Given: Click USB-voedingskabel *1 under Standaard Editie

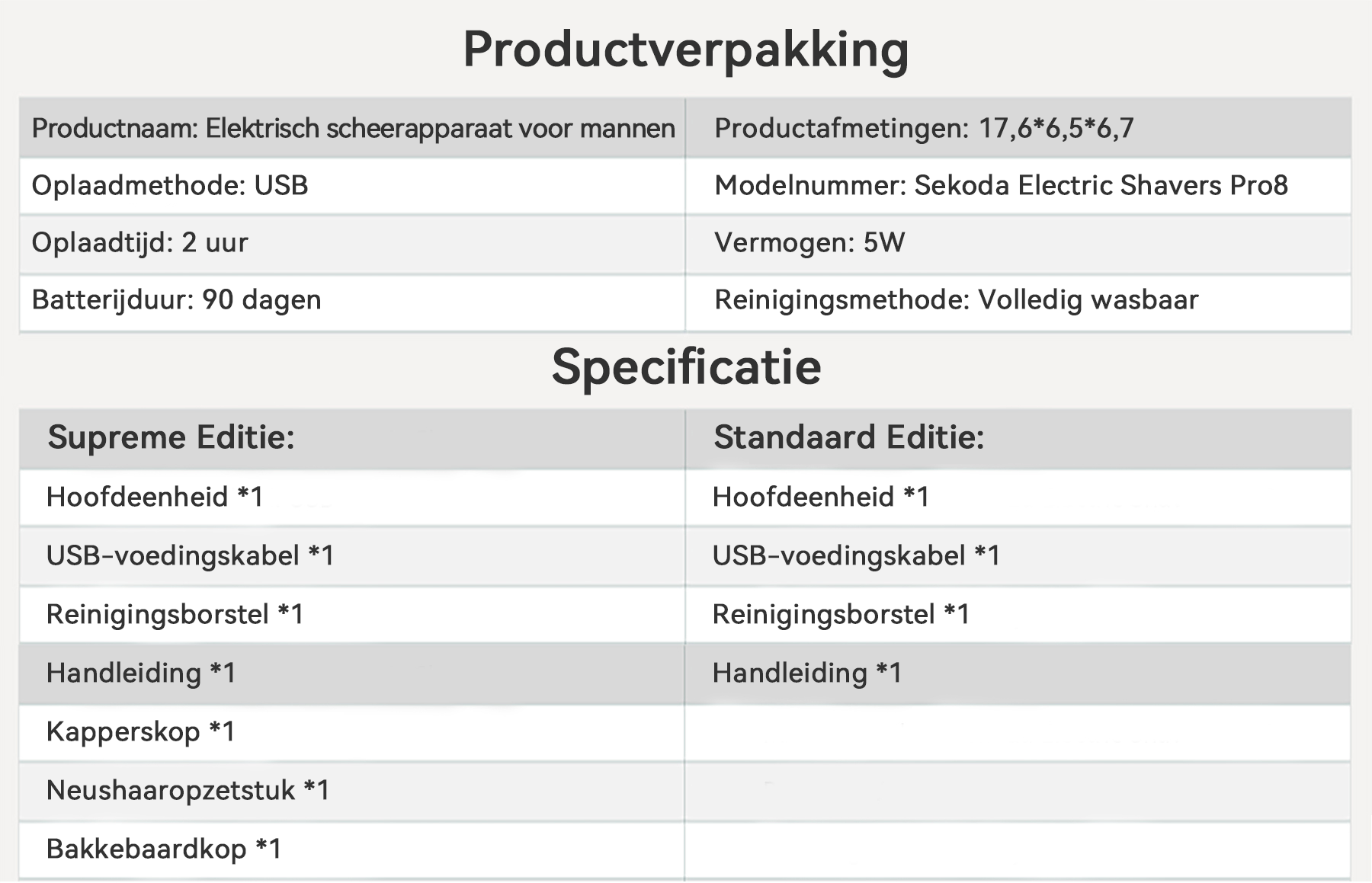Looking at the screenshot, I should coord(856,556).
